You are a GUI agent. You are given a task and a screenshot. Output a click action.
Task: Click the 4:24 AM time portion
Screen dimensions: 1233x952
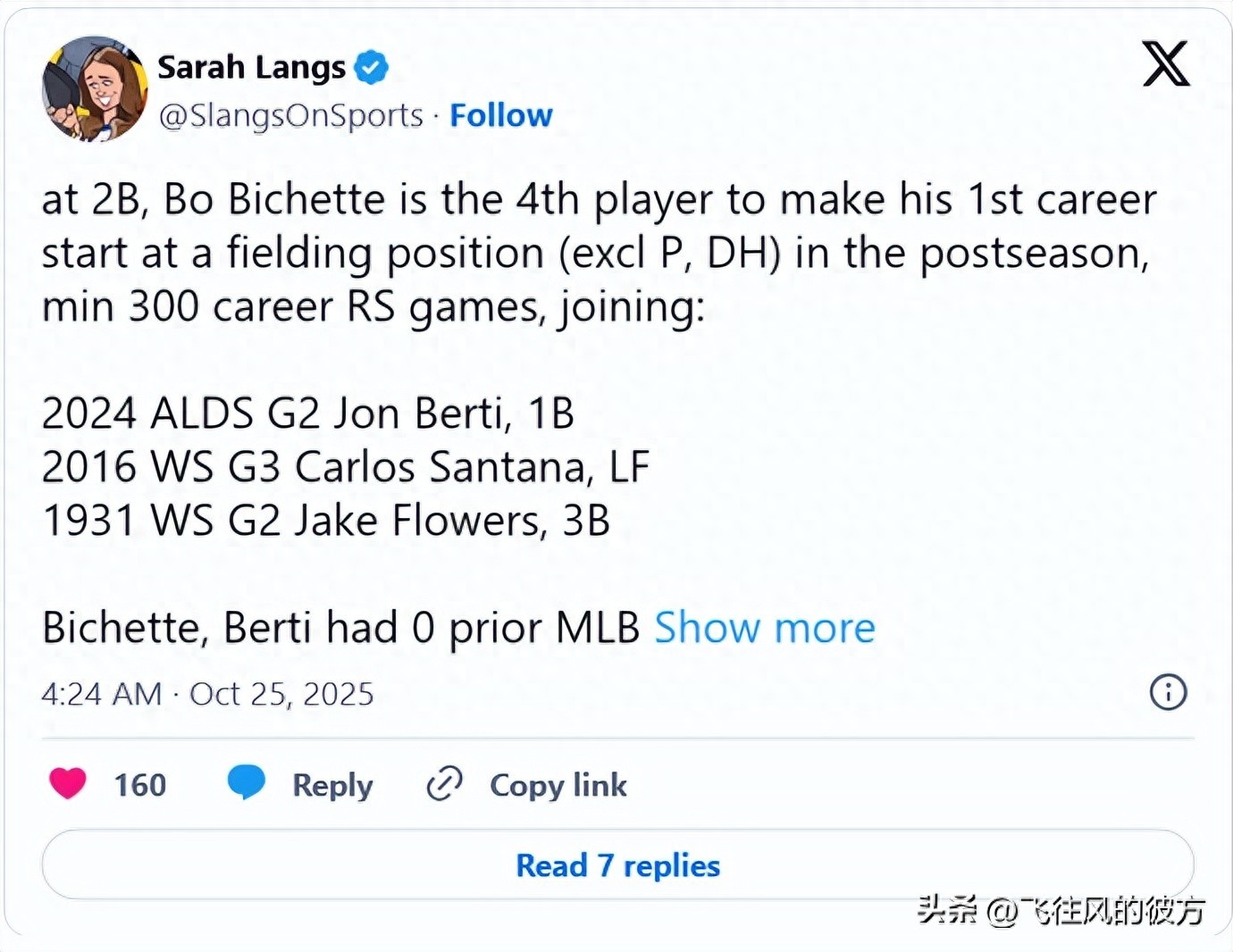point(102,693)
